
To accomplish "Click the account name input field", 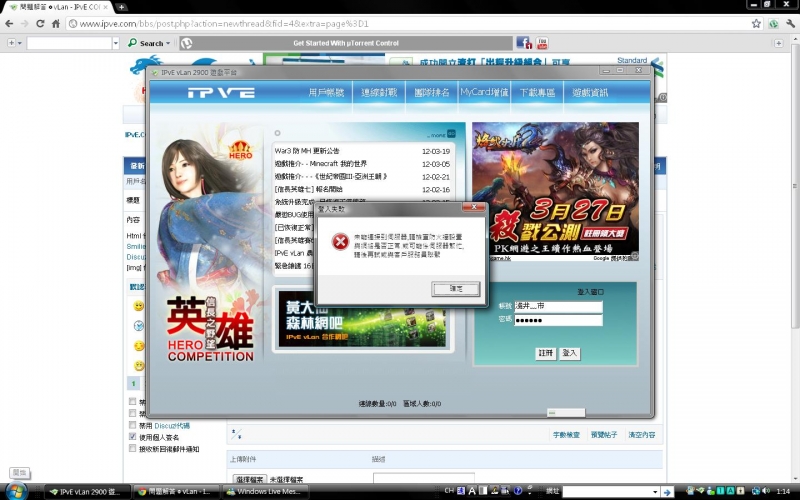I will (x=558, y=306).
